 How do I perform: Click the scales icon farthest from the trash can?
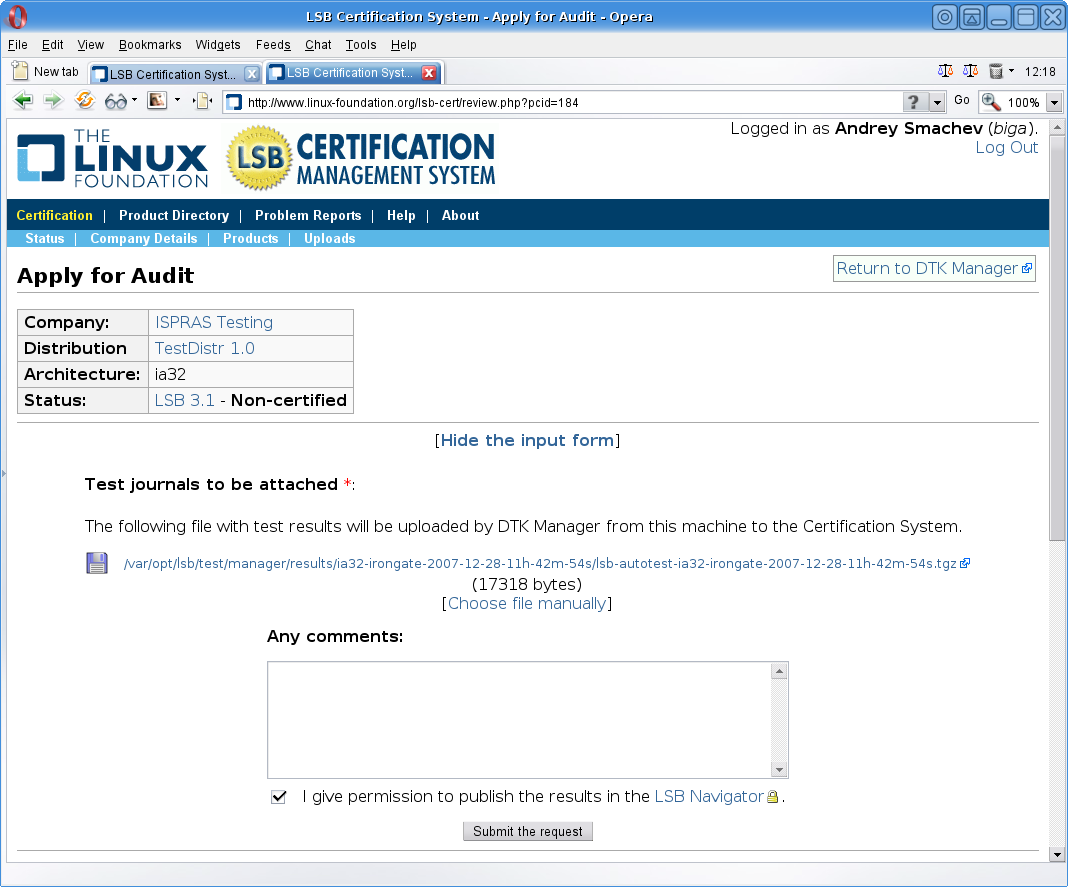pos(945,71)
